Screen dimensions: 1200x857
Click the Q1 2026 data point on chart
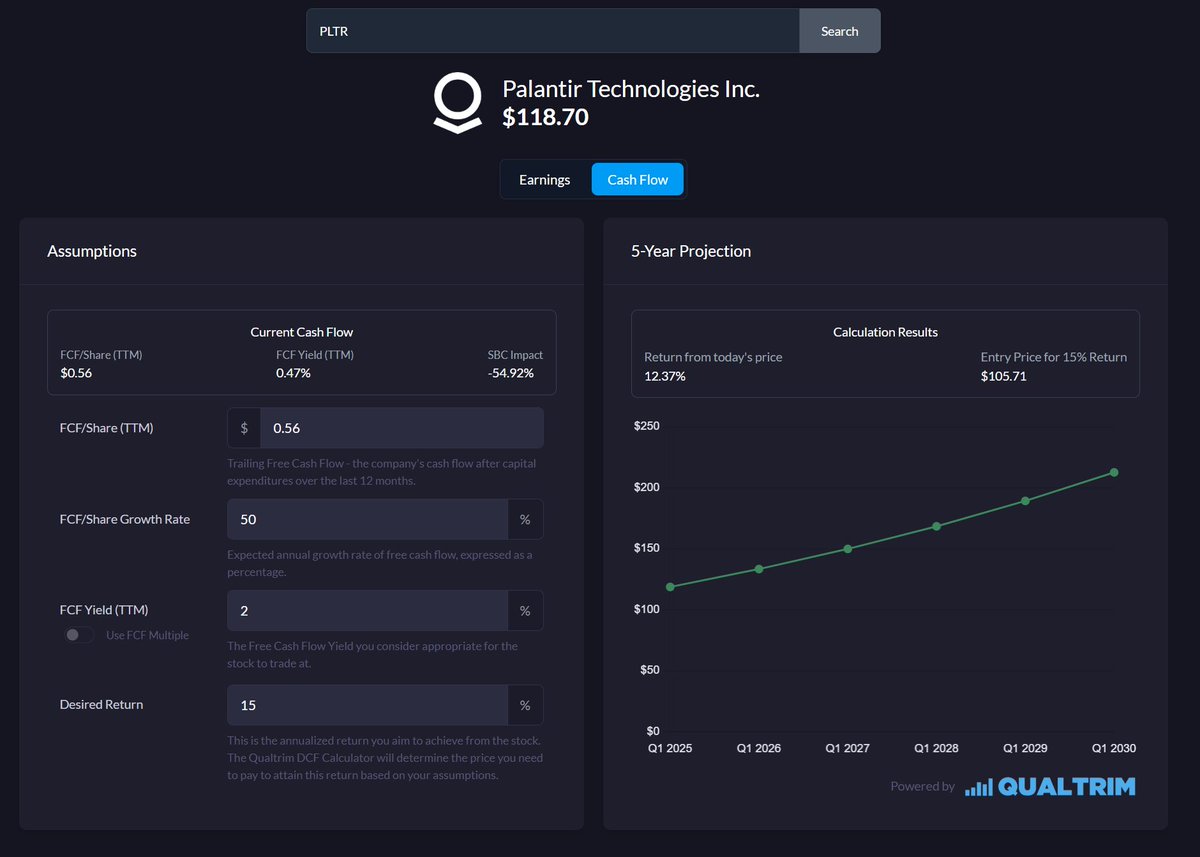click(759, 569)
